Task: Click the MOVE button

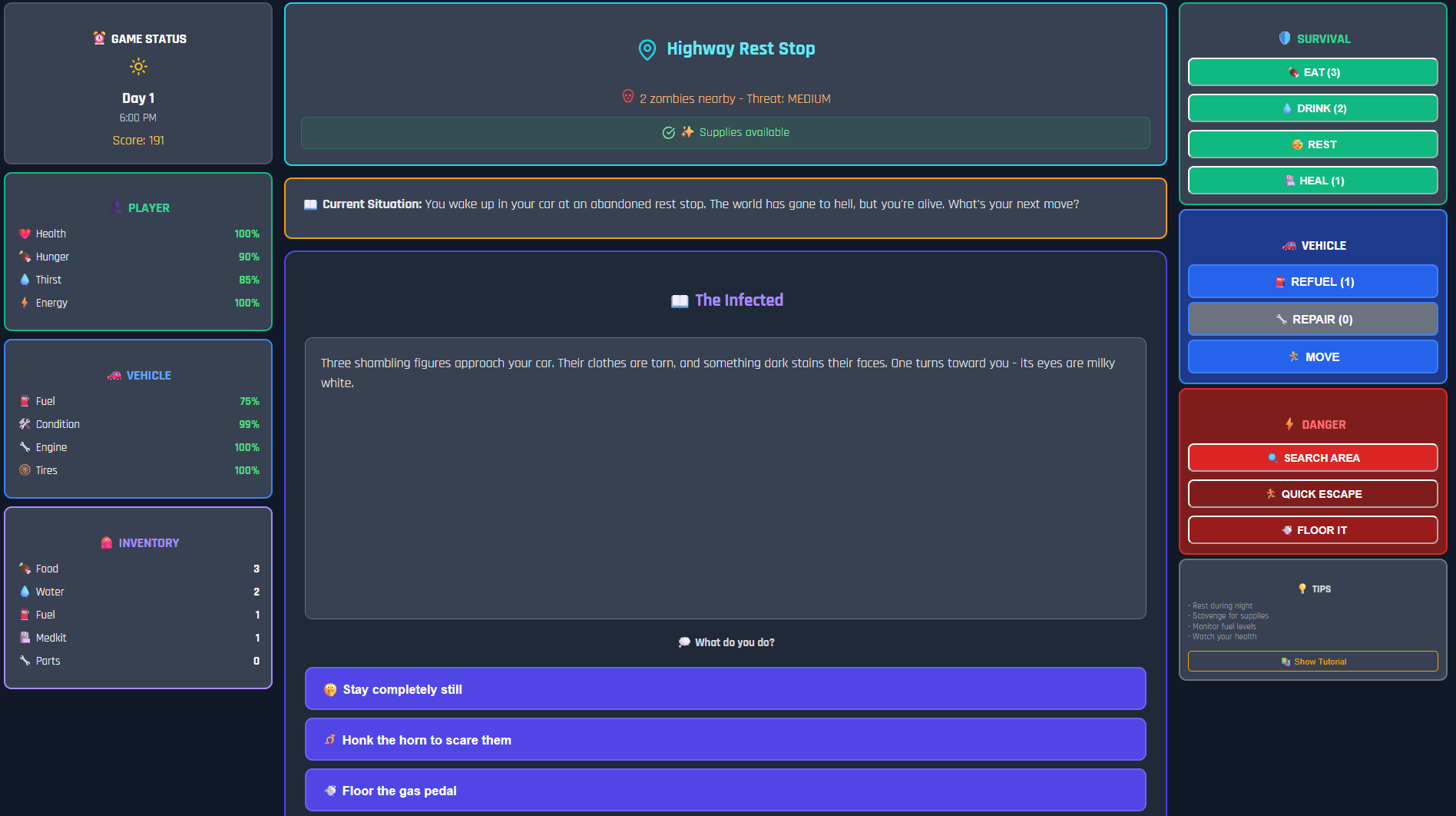Action: pyautogui.click(x=1312, y=357)
